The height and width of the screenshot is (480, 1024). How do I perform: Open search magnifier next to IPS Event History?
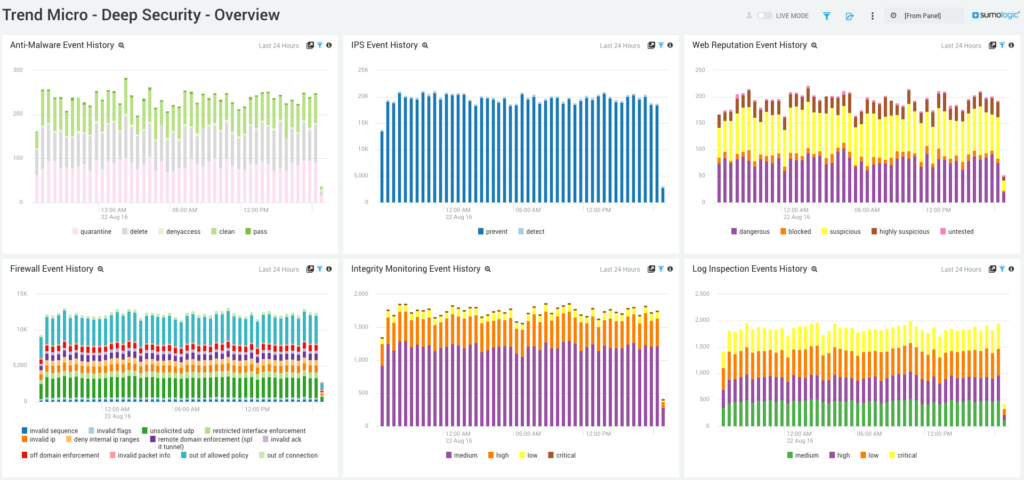425,46
